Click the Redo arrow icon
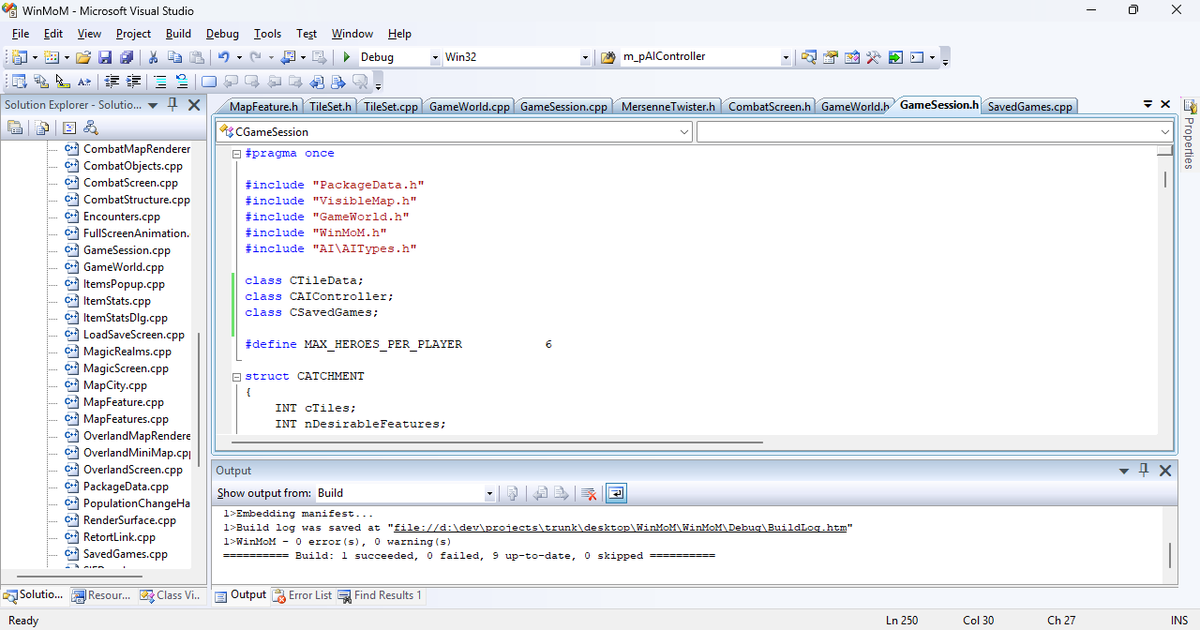 [256, 58]
